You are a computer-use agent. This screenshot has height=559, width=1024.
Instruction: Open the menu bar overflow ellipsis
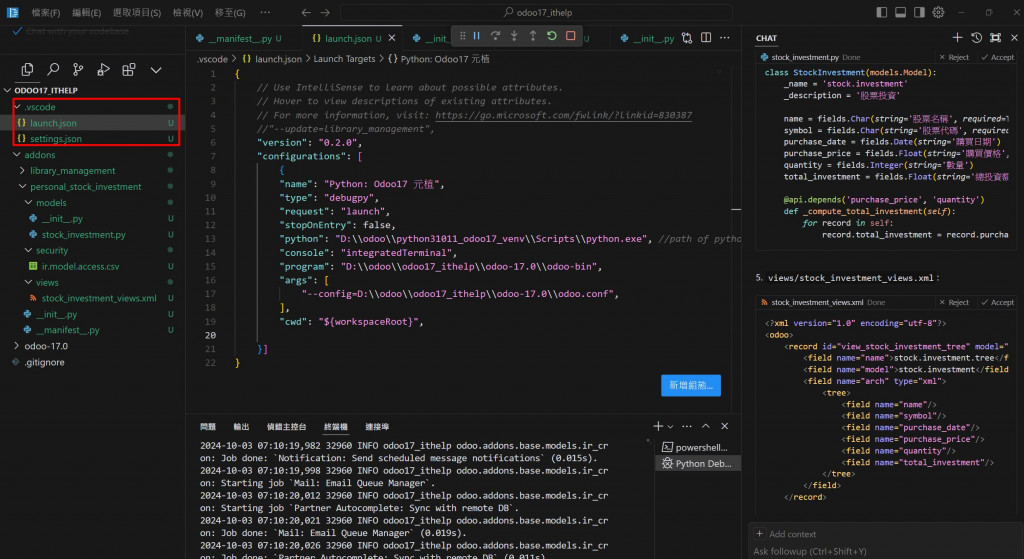click(265, 12)
